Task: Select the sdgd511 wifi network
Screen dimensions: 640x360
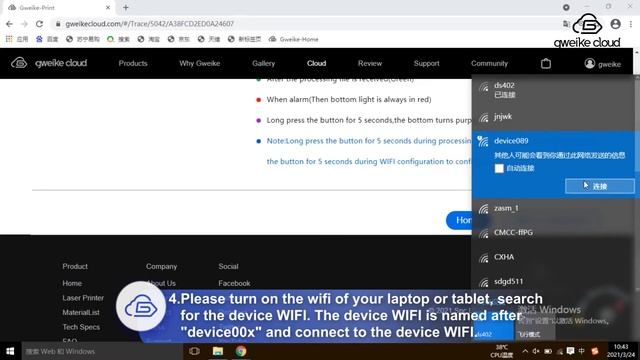Action: 553,282
